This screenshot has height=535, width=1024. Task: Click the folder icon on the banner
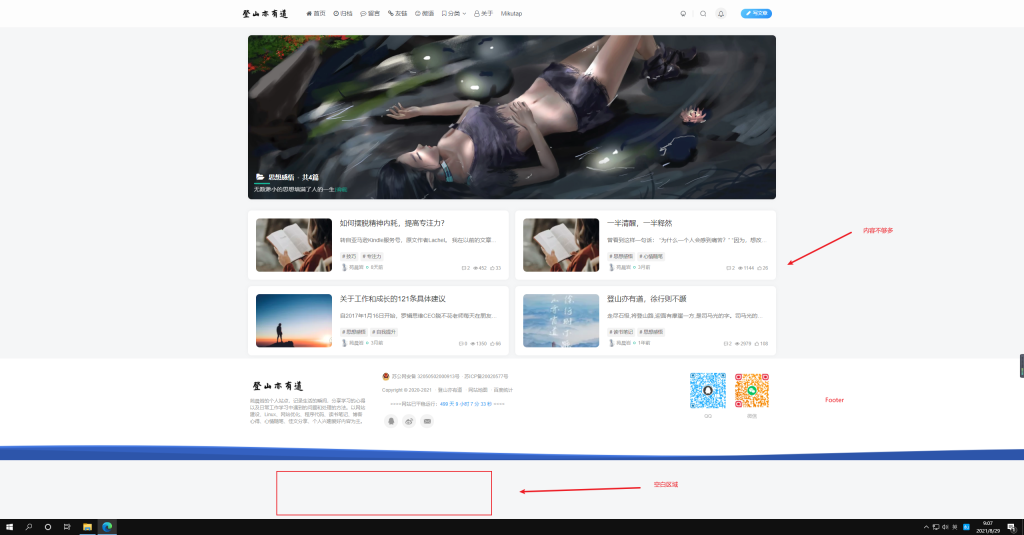pos(260,177)
